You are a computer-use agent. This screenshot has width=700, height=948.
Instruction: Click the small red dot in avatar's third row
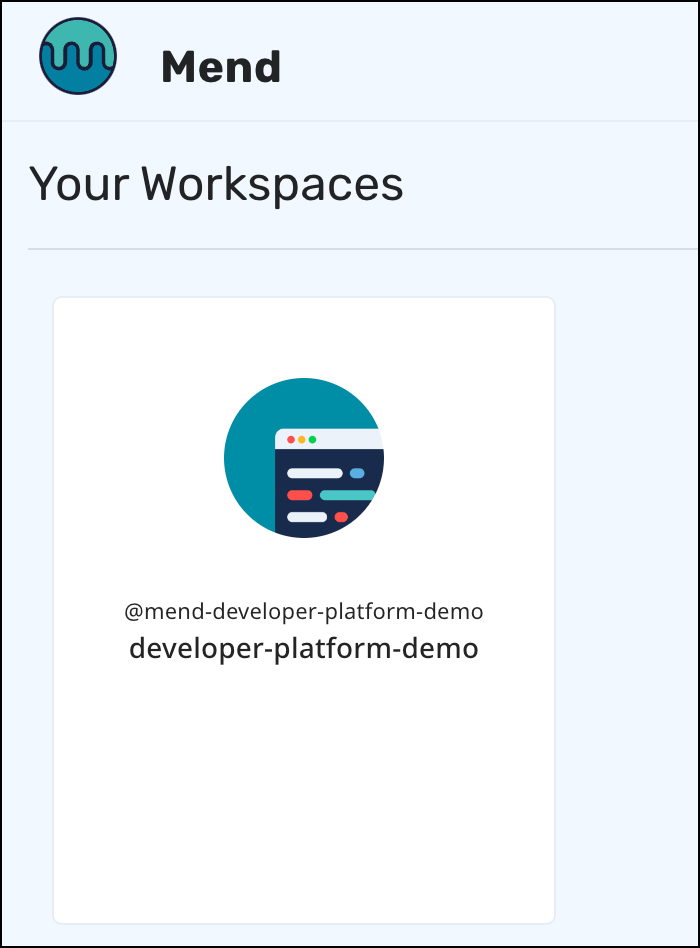click(x=341, y=517)
